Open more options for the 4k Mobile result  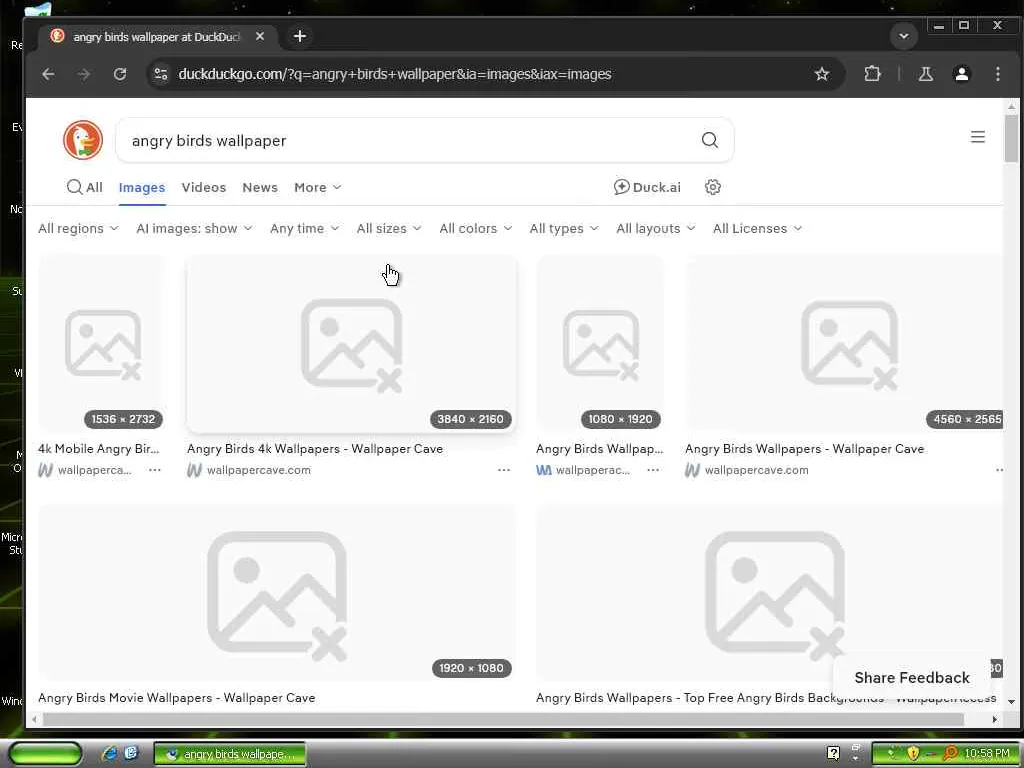point(155,470)
